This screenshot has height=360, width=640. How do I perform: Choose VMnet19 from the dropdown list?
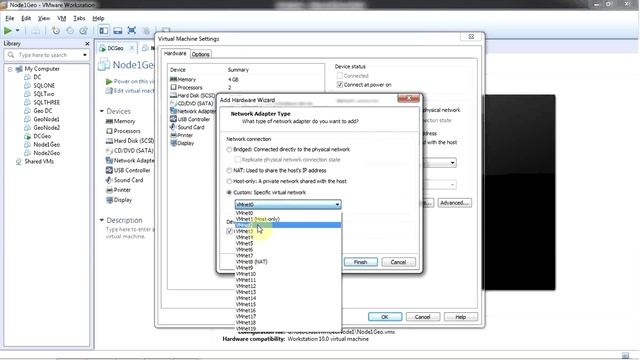(288, 329)
